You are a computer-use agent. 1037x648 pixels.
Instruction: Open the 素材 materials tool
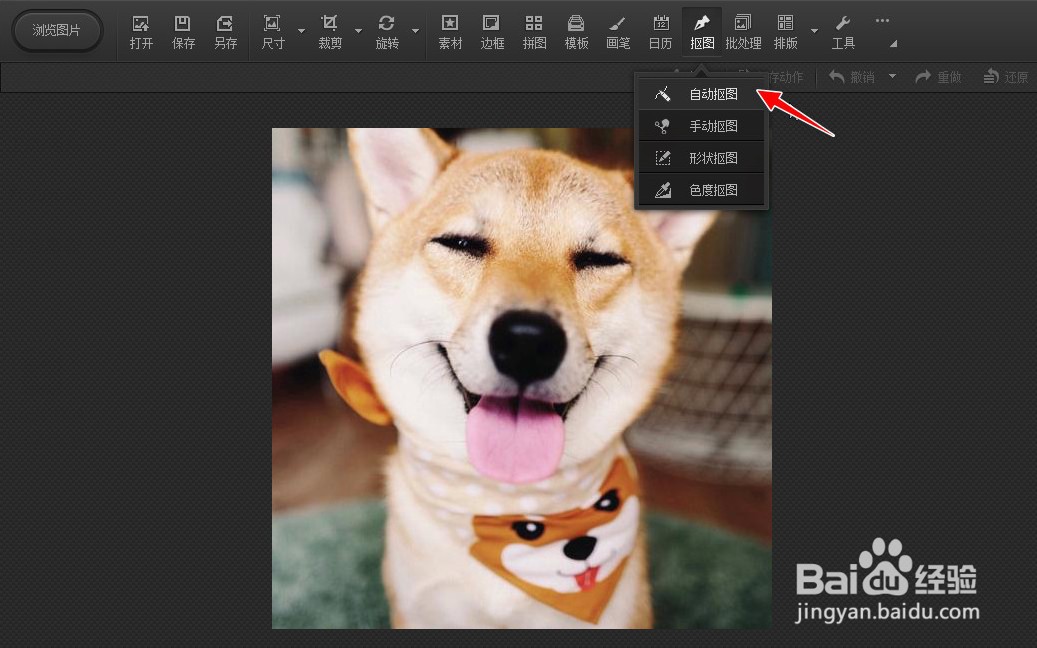[x=450, y=32]
